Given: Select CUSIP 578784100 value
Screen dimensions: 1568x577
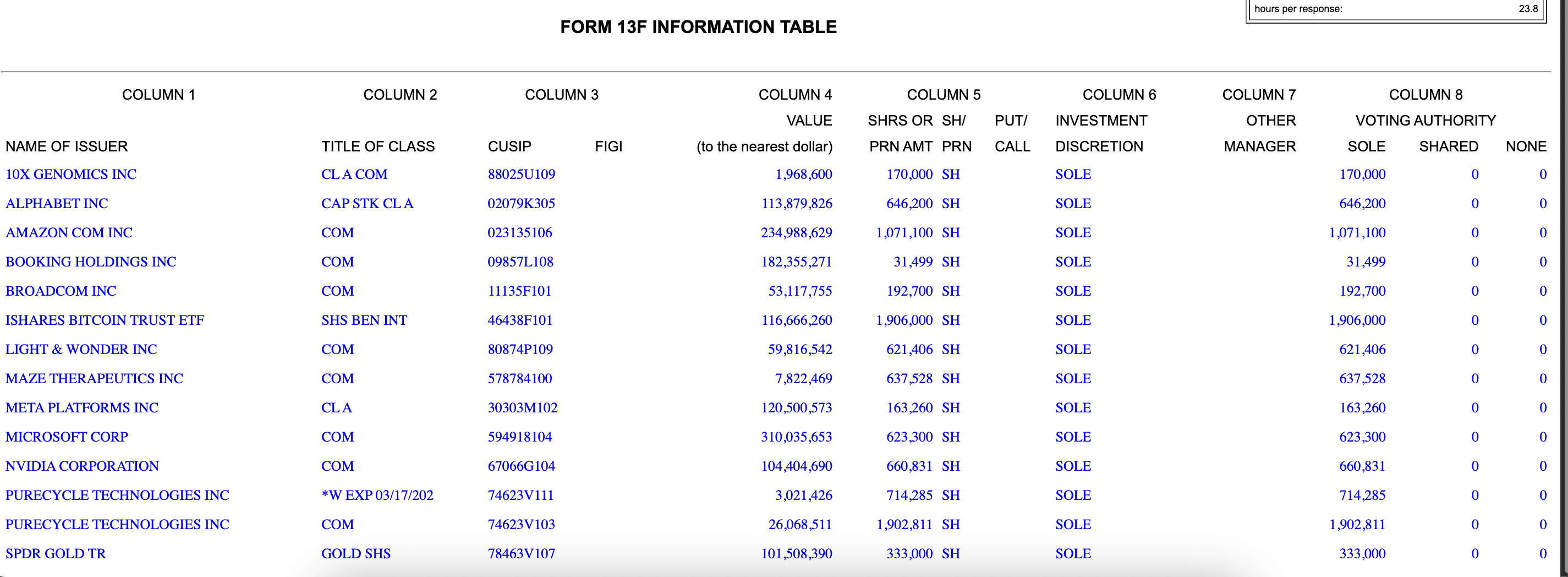Looking at the screenshot, I should (x=520, y=379).
